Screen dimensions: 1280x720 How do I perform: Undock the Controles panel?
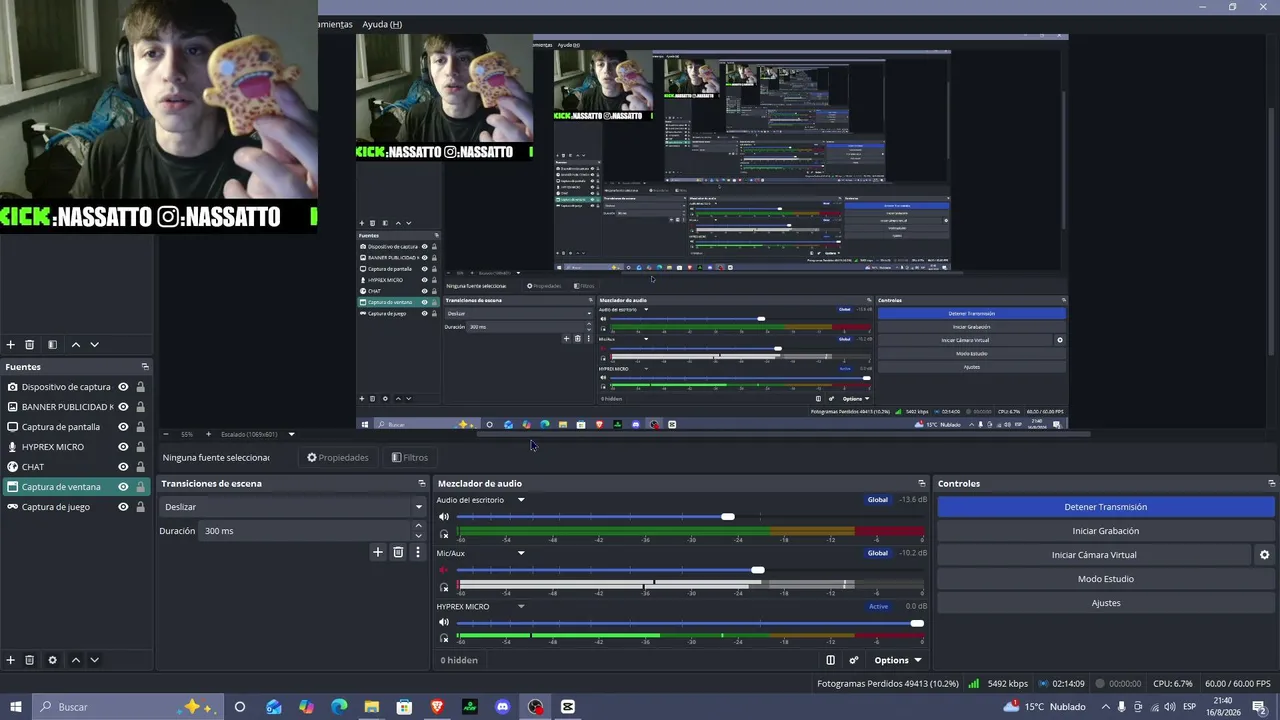(1272, 484)
